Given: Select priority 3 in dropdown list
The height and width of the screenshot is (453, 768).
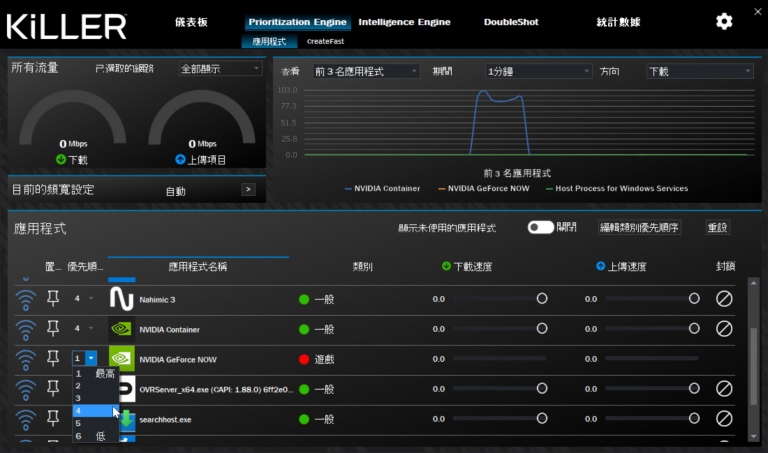Looking at the screenshot, I should (x=96, y=398).
